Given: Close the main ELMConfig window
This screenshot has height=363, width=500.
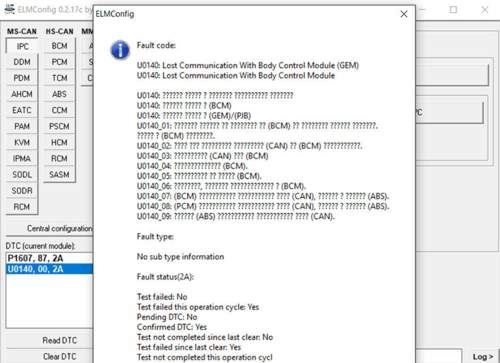Looking at the screenshot, I should [485, 10].
